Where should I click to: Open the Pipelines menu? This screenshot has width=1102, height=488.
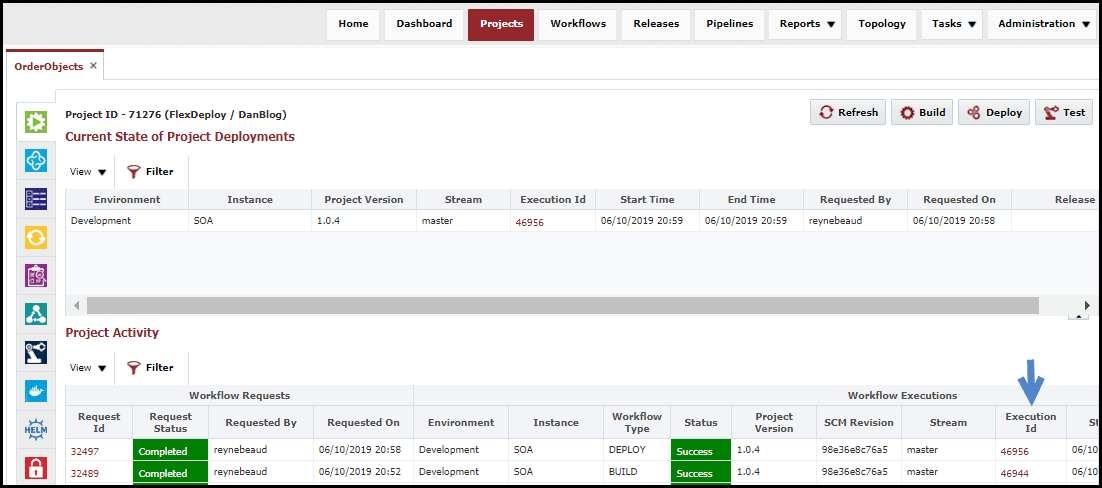[730, 24]
